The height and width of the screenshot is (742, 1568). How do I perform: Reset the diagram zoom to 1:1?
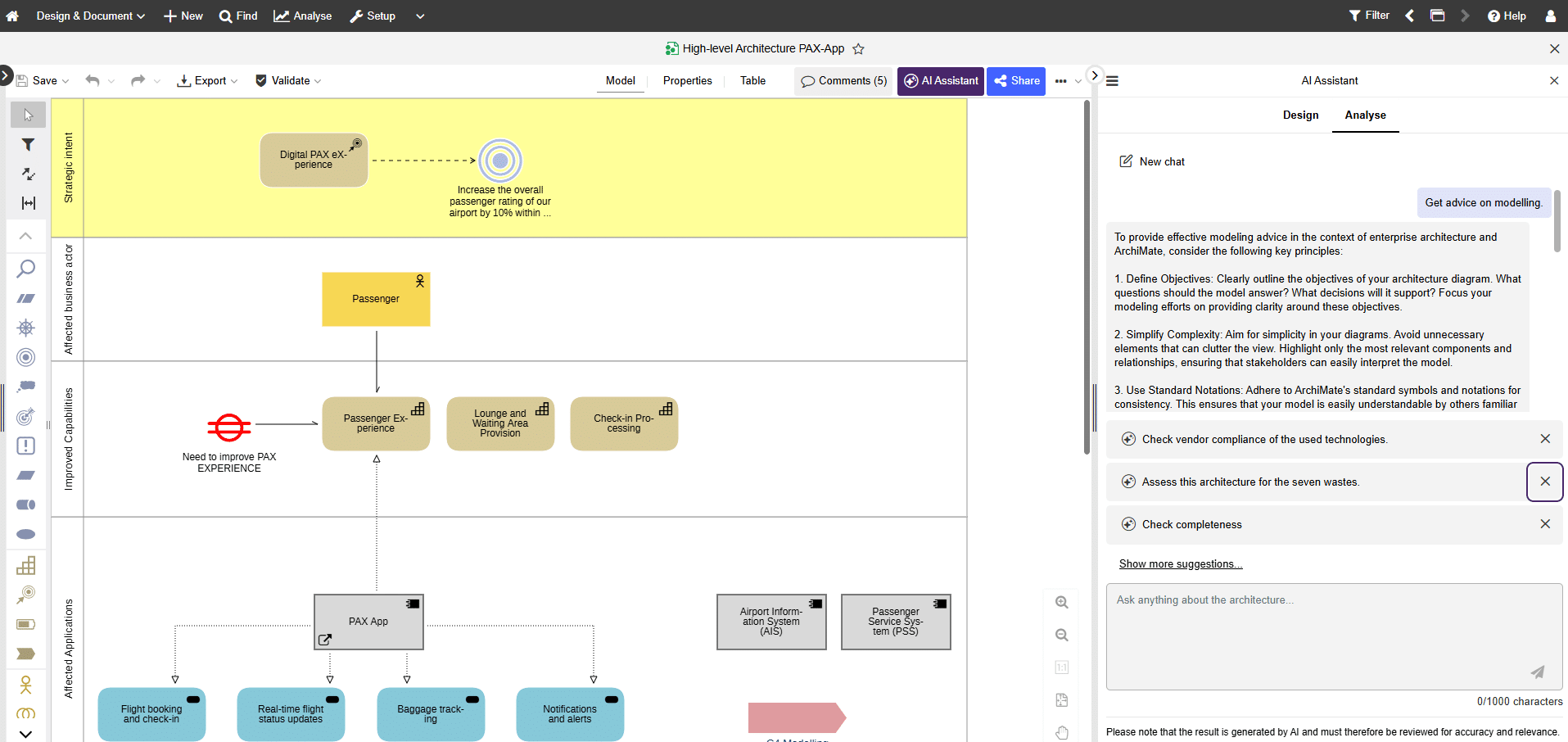pyautogui.click(x=1061, y=667)
